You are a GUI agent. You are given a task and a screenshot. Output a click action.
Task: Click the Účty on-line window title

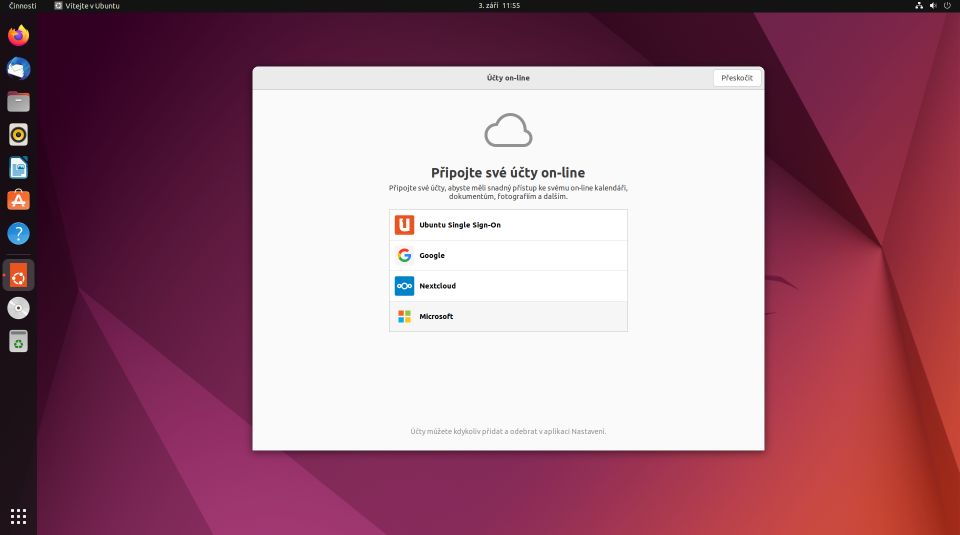pyautogui.click(x=508, y=78)
